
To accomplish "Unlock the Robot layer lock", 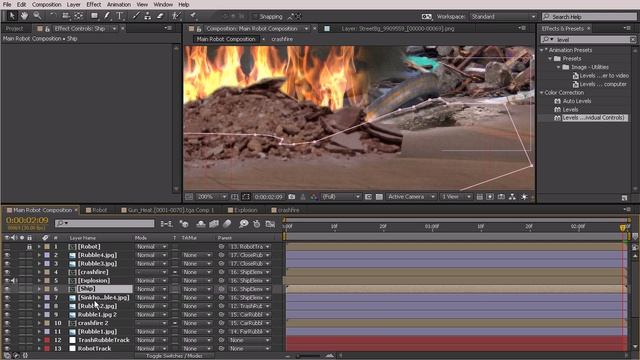I will point(29,247).
